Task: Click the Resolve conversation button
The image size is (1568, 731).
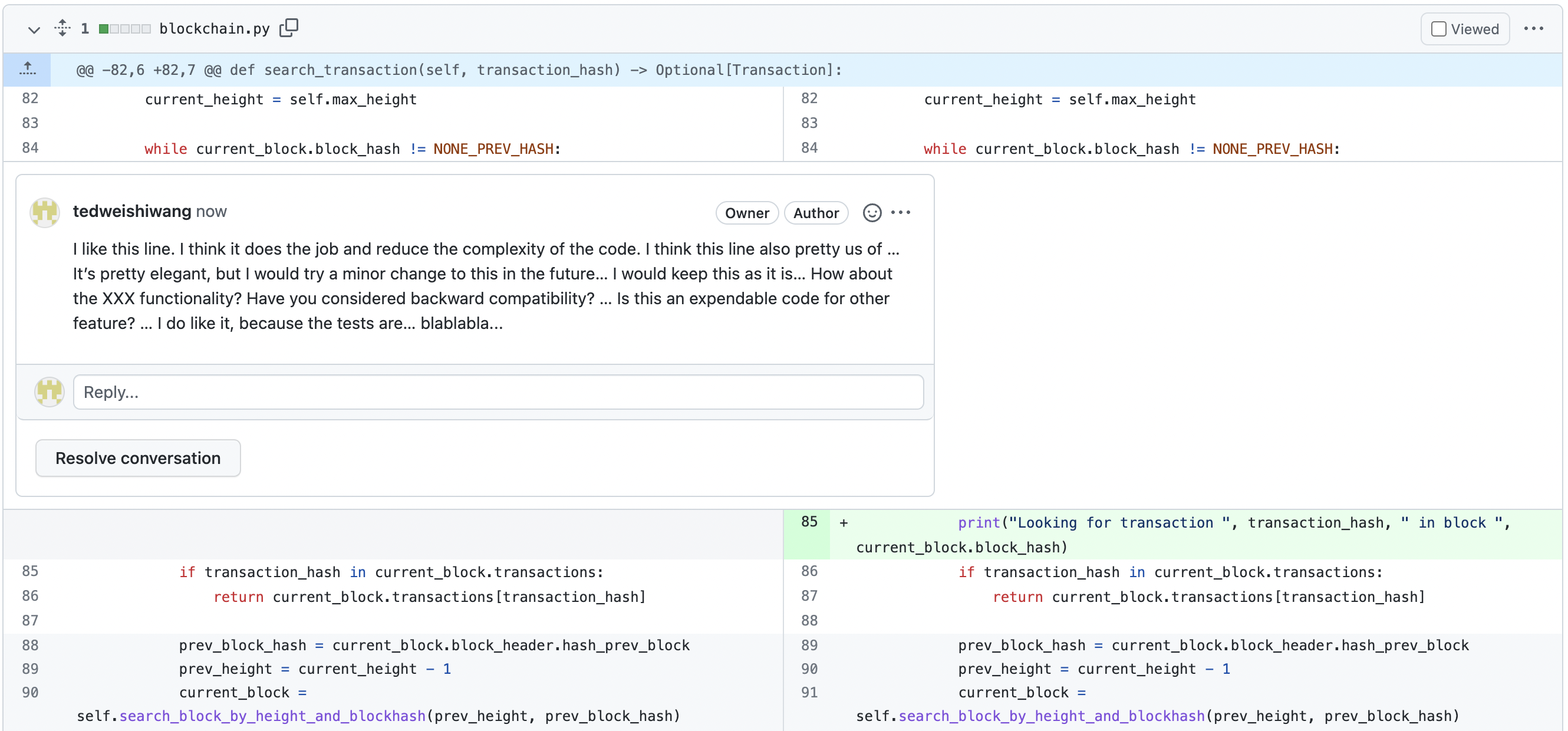Action: point(138,457)
